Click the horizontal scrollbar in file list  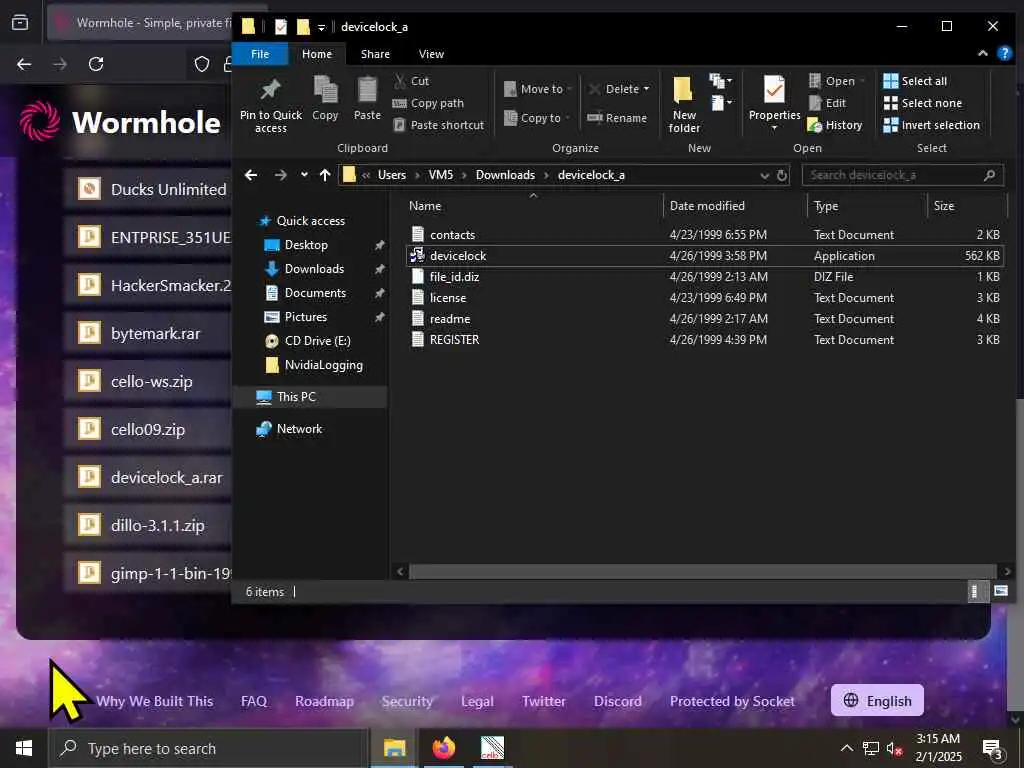tap(703, 571)
